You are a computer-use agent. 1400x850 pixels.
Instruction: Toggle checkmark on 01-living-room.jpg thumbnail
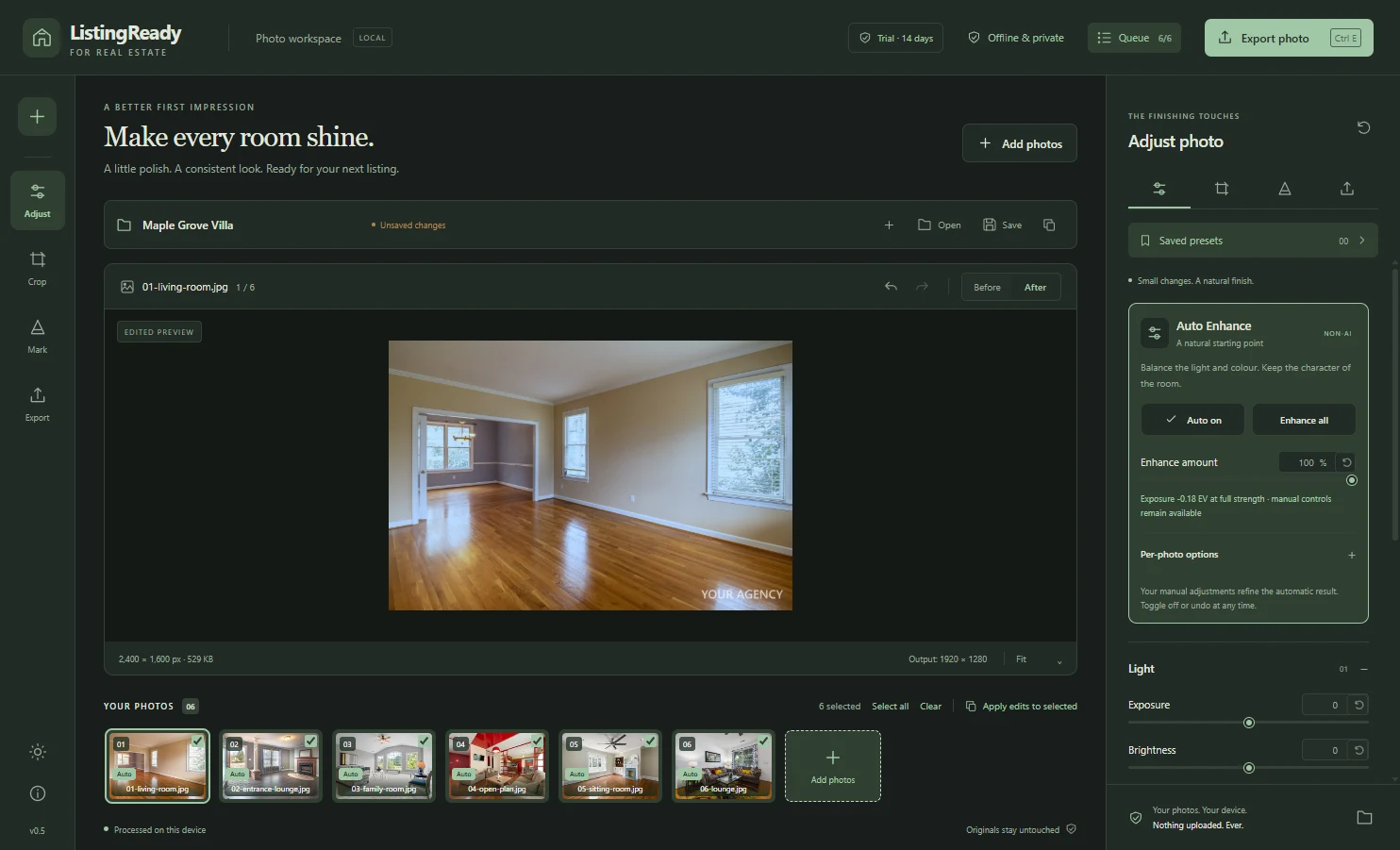197,742
